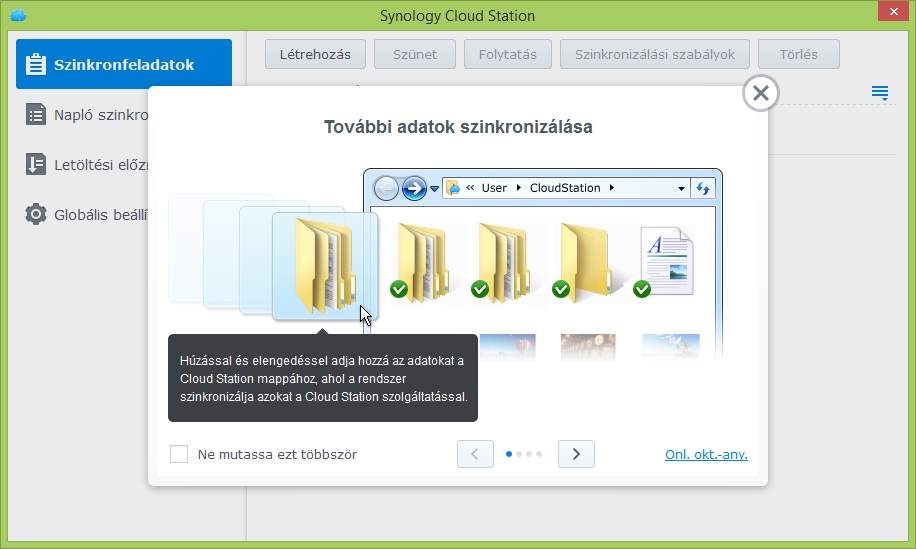The height and width of the screenshot is (549, 916).
Task: Select the Napló szinkronizálás sidebar item
Action: click(x=86, y=114)
